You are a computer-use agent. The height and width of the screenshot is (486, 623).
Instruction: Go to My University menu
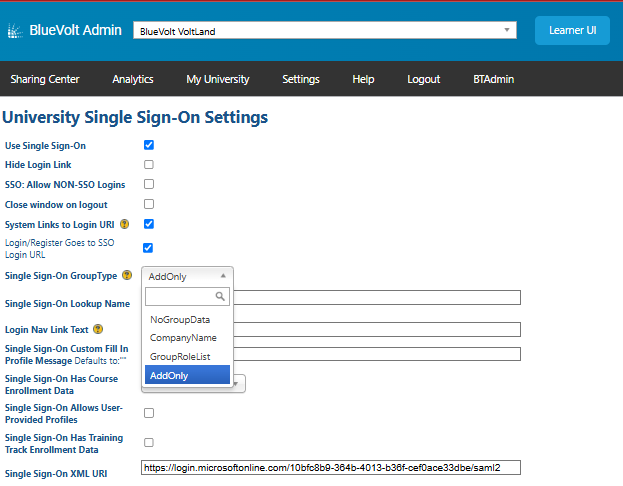point(218,79)
